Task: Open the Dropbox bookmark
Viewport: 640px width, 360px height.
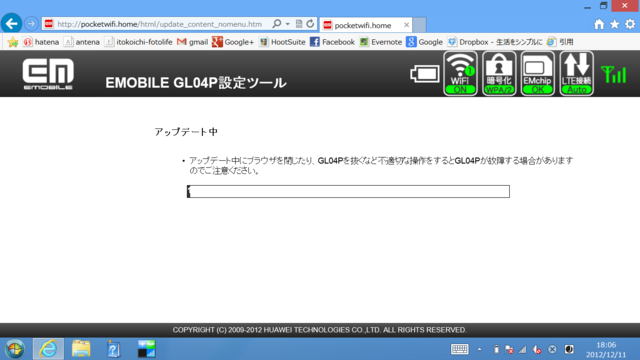Action: 495,42
